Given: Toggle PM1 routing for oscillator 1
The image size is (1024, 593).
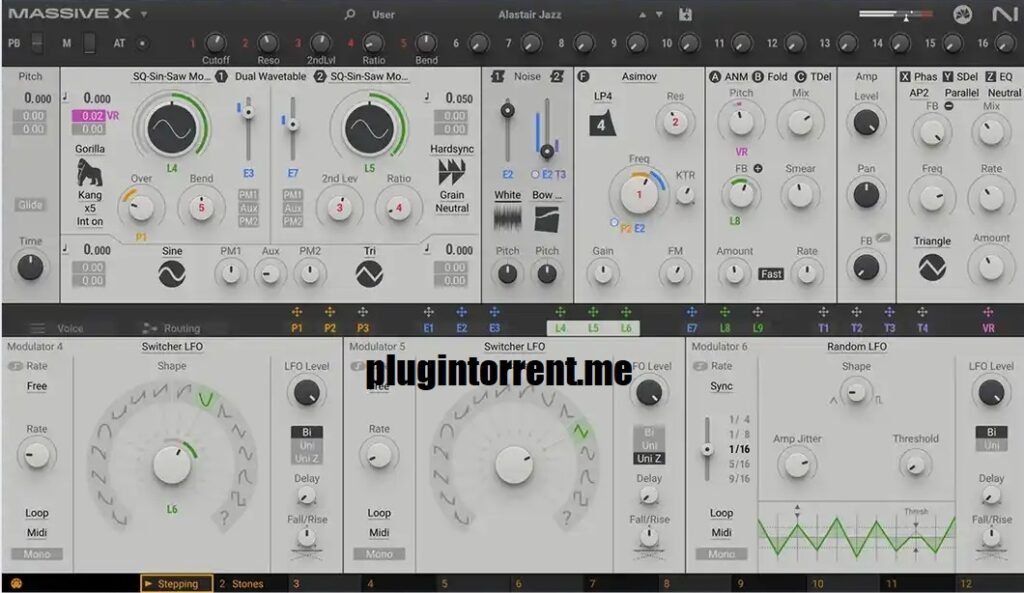Looking at the screenshot, I should (248, 195).
